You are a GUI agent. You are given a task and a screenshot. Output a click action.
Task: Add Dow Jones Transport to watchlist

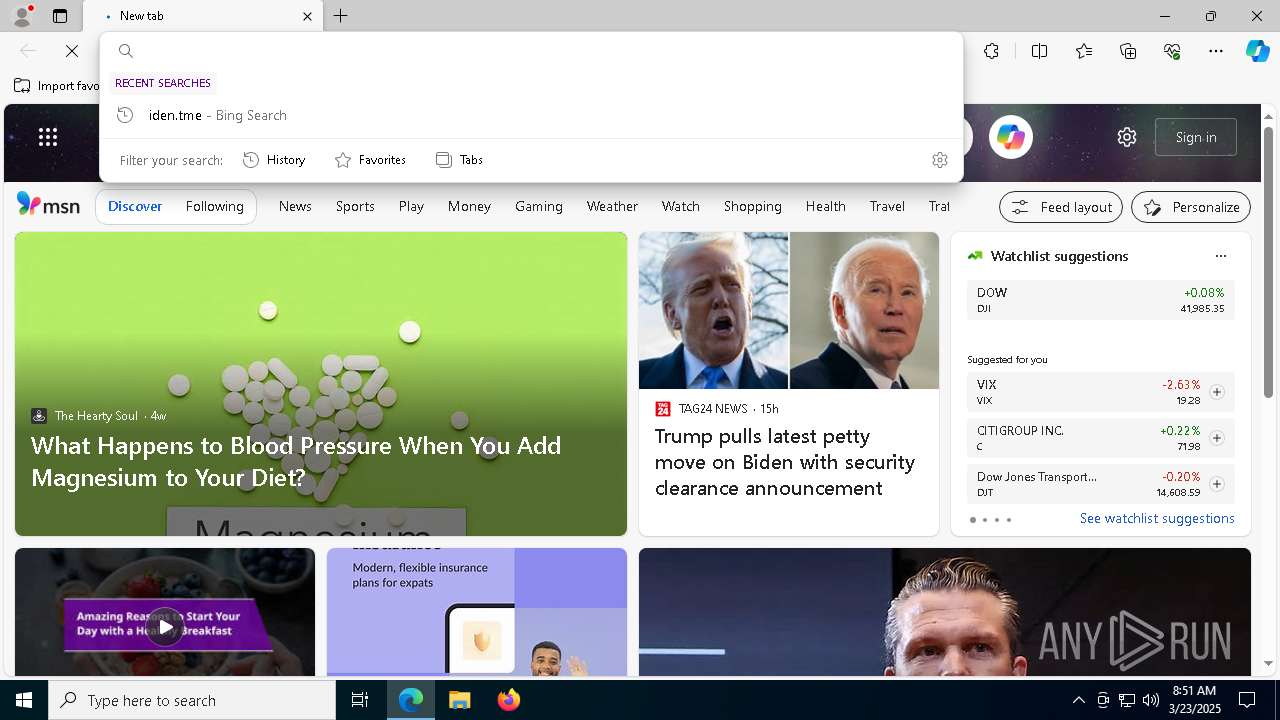click(x=1216, y=484)
